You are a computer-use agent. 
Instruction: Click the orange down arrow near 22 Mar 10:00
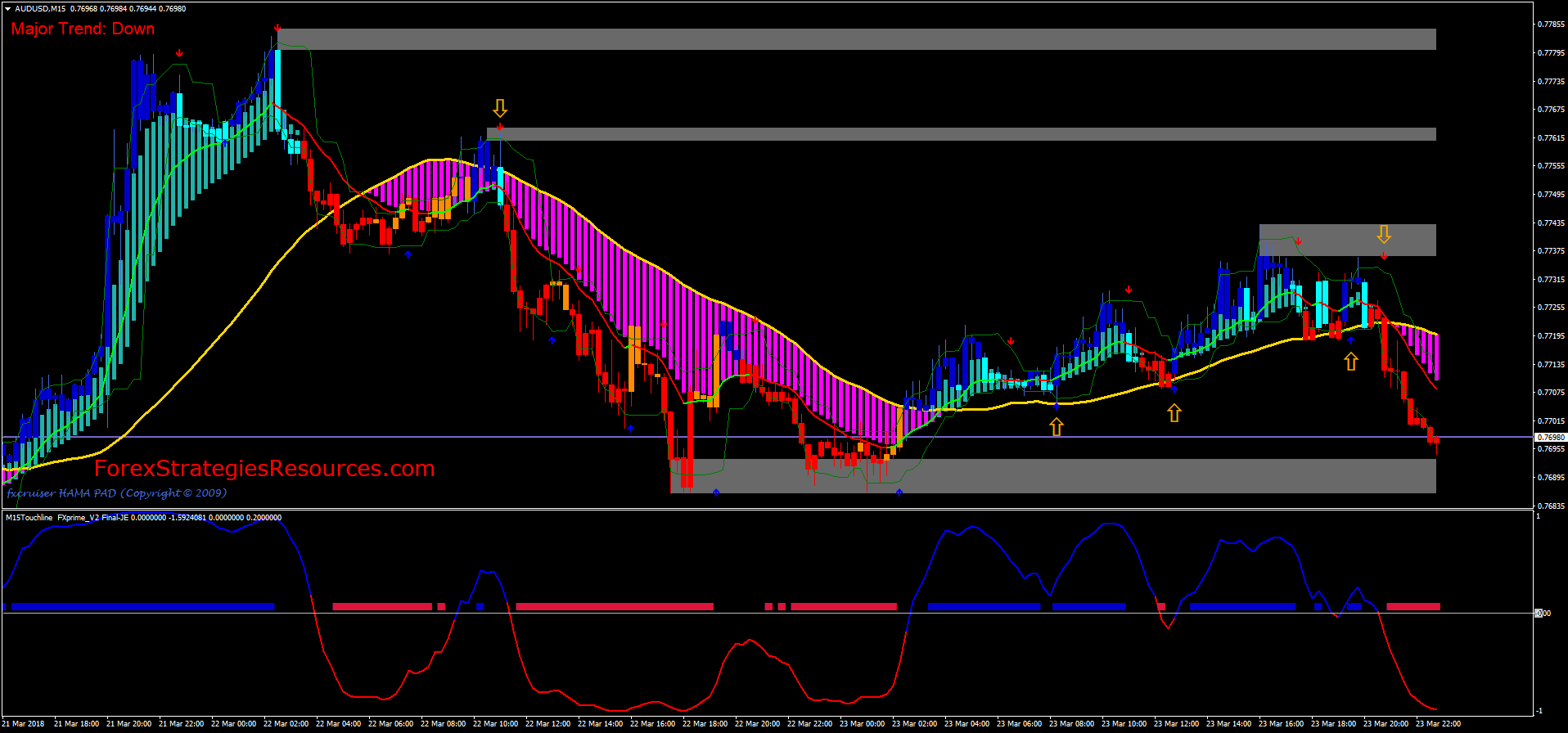[500, 108]
